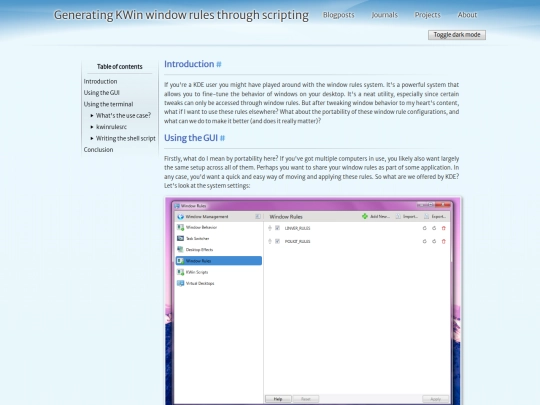Open the embedded Window Rules screenshot image
Viewport: 540px width, 405px height.
(x=313, y=301)
